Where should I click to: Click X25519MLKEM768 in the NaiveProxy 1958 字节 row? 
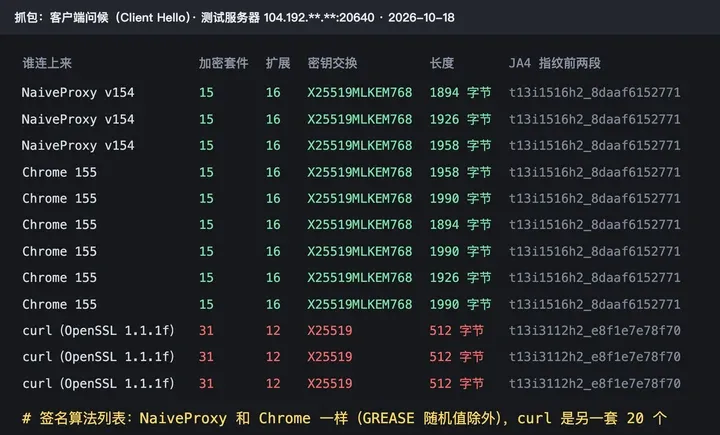(x=360, y=145)
